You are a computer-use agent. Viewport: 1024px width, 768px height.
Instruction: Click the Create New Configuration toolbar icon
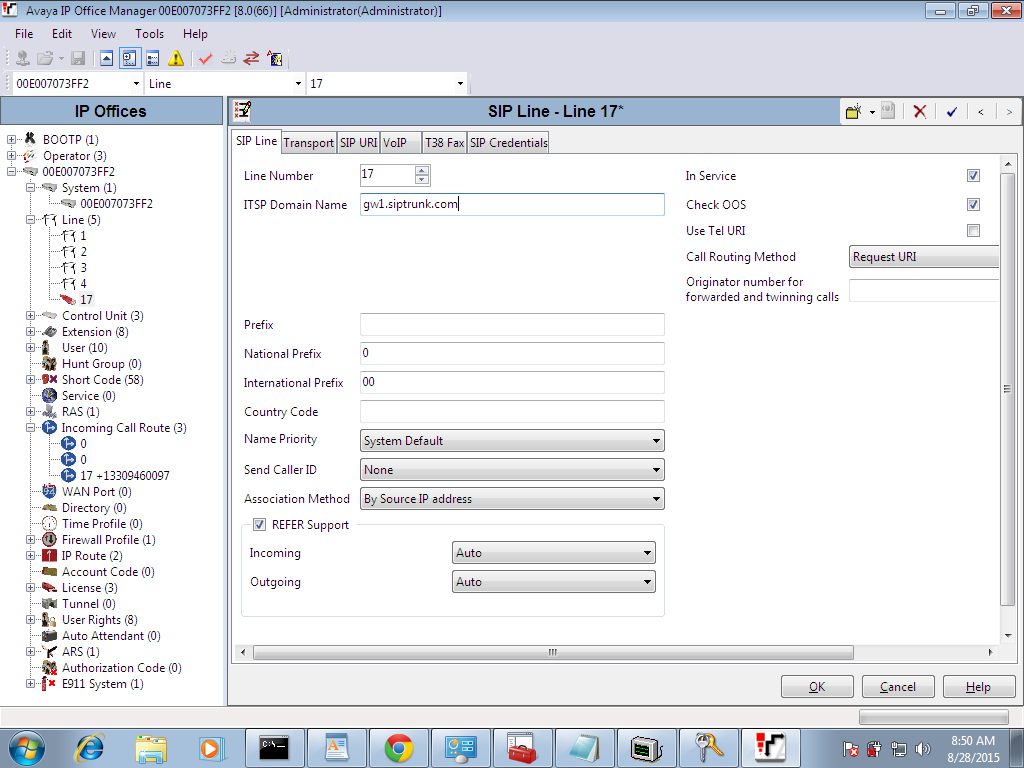point(228,59)
